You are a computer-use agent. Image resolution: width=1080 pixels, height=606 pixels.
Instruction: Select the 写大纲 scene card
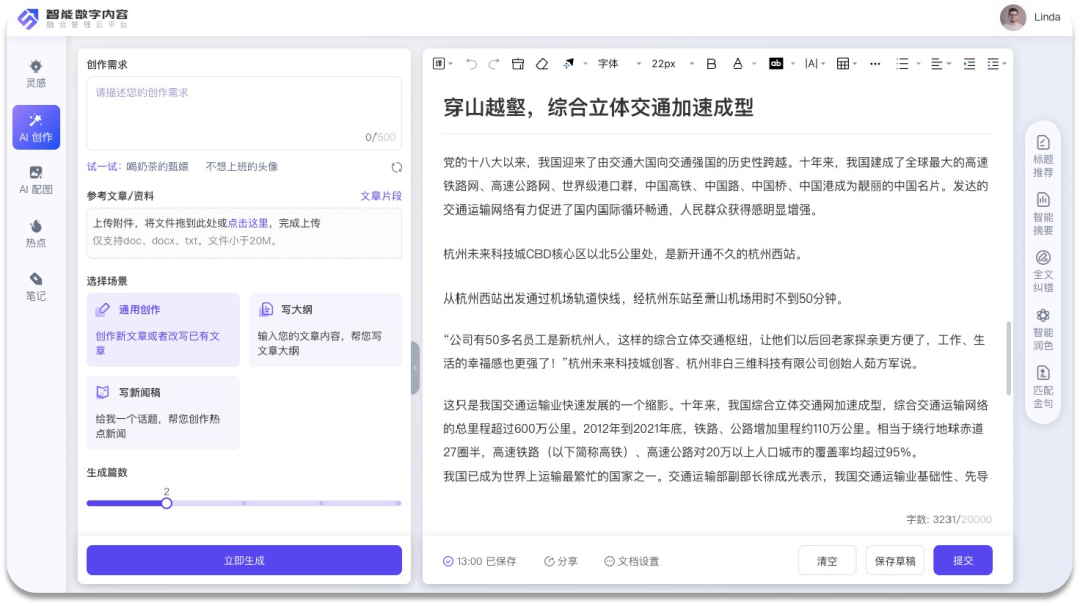pos(325,329)
